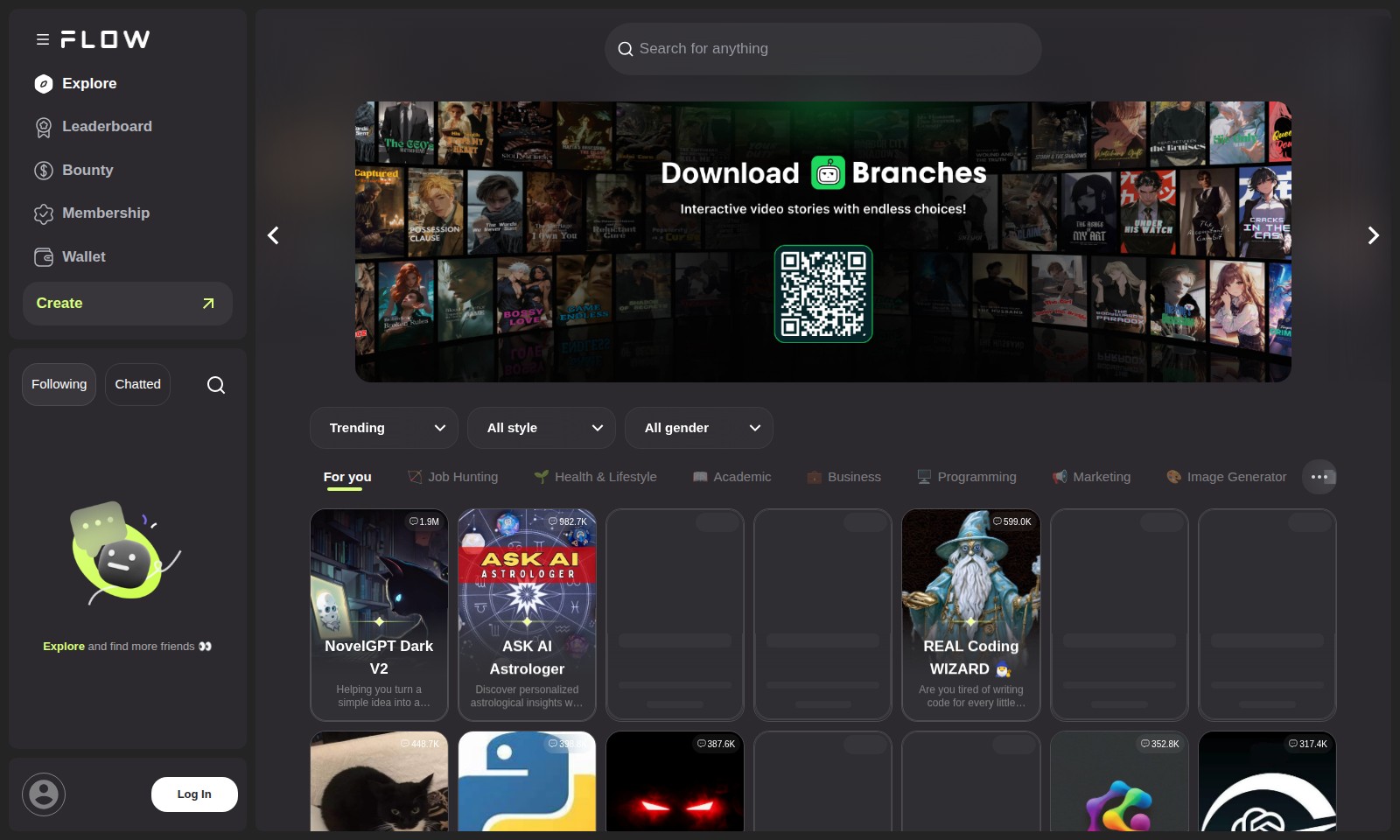Click the Branches app robot icon
This screenshot has width=1400, height=840.
point(828,173)
